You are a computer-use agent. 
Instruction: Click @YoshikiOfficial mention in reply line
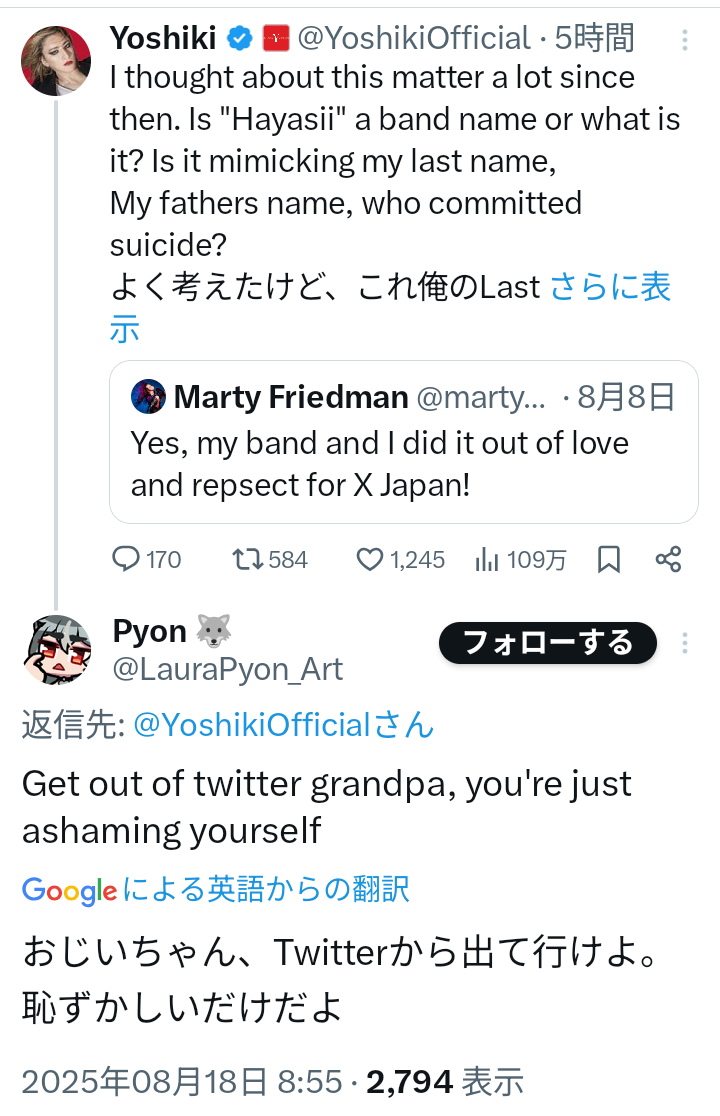tap(283, 724)
